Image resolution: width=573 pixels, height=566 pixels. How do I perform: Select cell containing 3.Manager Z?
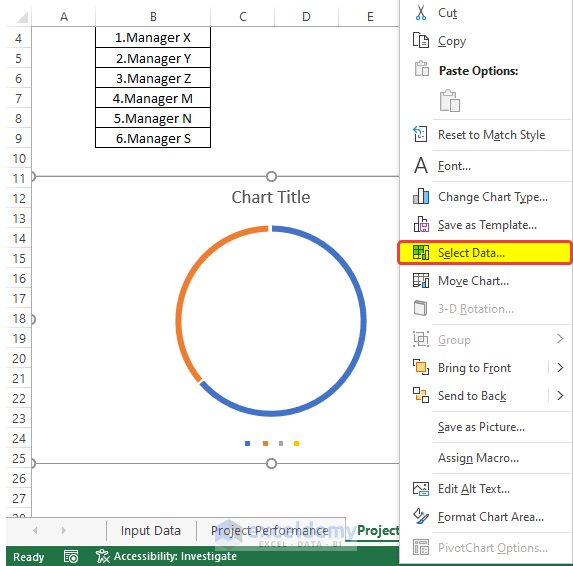(x=153, y=78)
